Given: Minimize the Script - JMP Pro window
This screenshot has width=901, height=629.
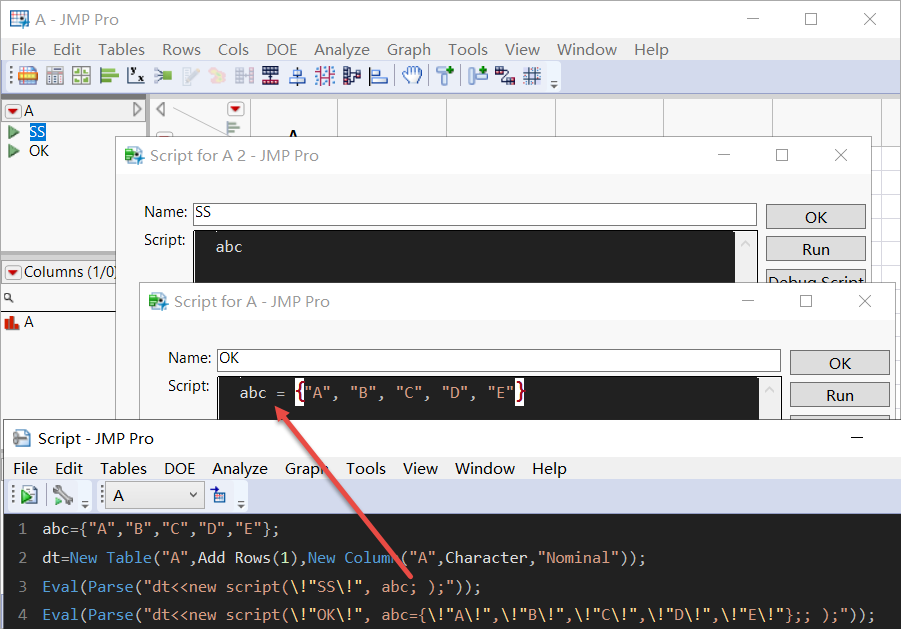Looking at the screenshot, I should click(x=857, y=438).
